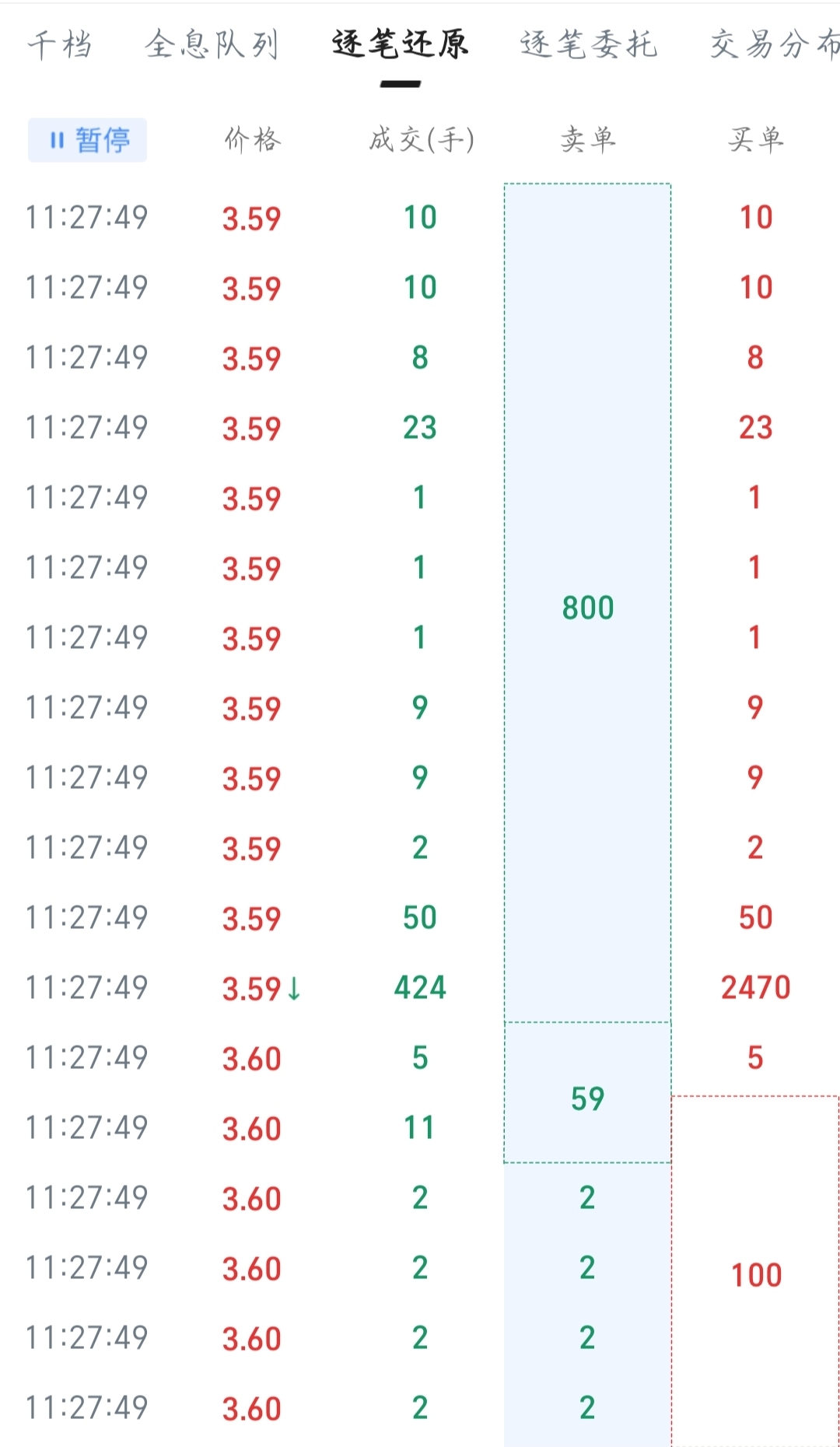Screen dimensions: 840x1447
Task: Switch to 交易分布 tab
Action: click(774, 44)
